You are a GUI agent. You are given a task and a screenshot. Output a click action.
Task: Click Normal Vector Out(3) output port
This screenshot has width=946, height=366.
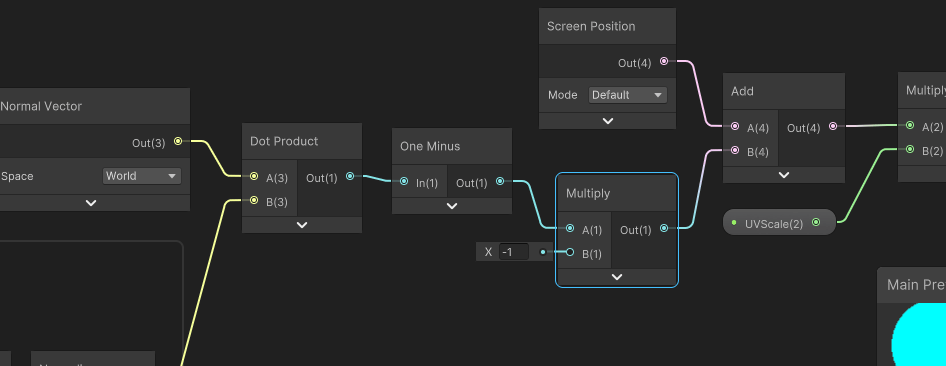click(x=177, y=141)
